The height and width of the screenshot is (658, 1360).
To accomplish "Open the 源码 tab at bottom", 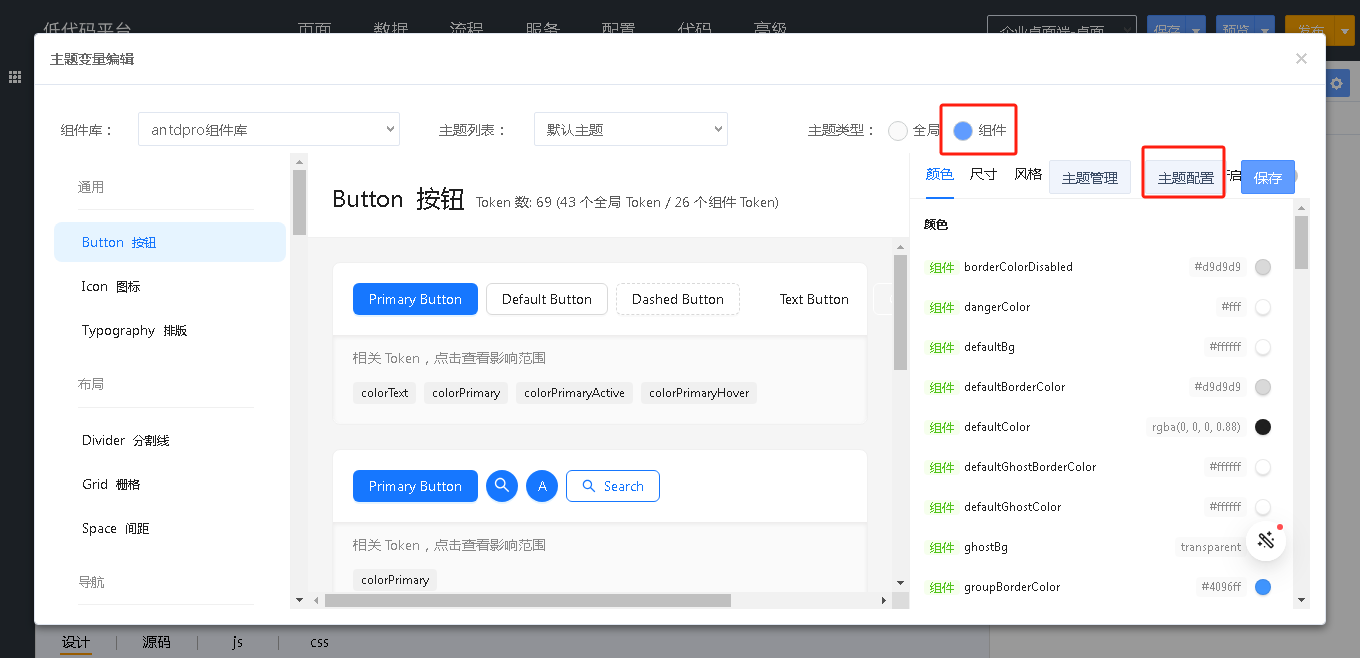I will [156, 642].
